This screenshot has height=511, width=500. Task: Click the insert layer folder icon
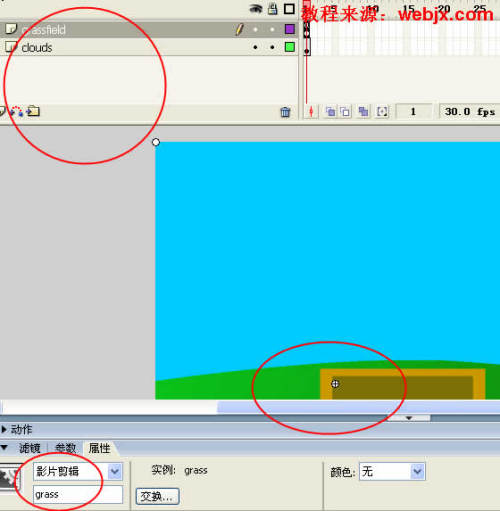(33, 111)
